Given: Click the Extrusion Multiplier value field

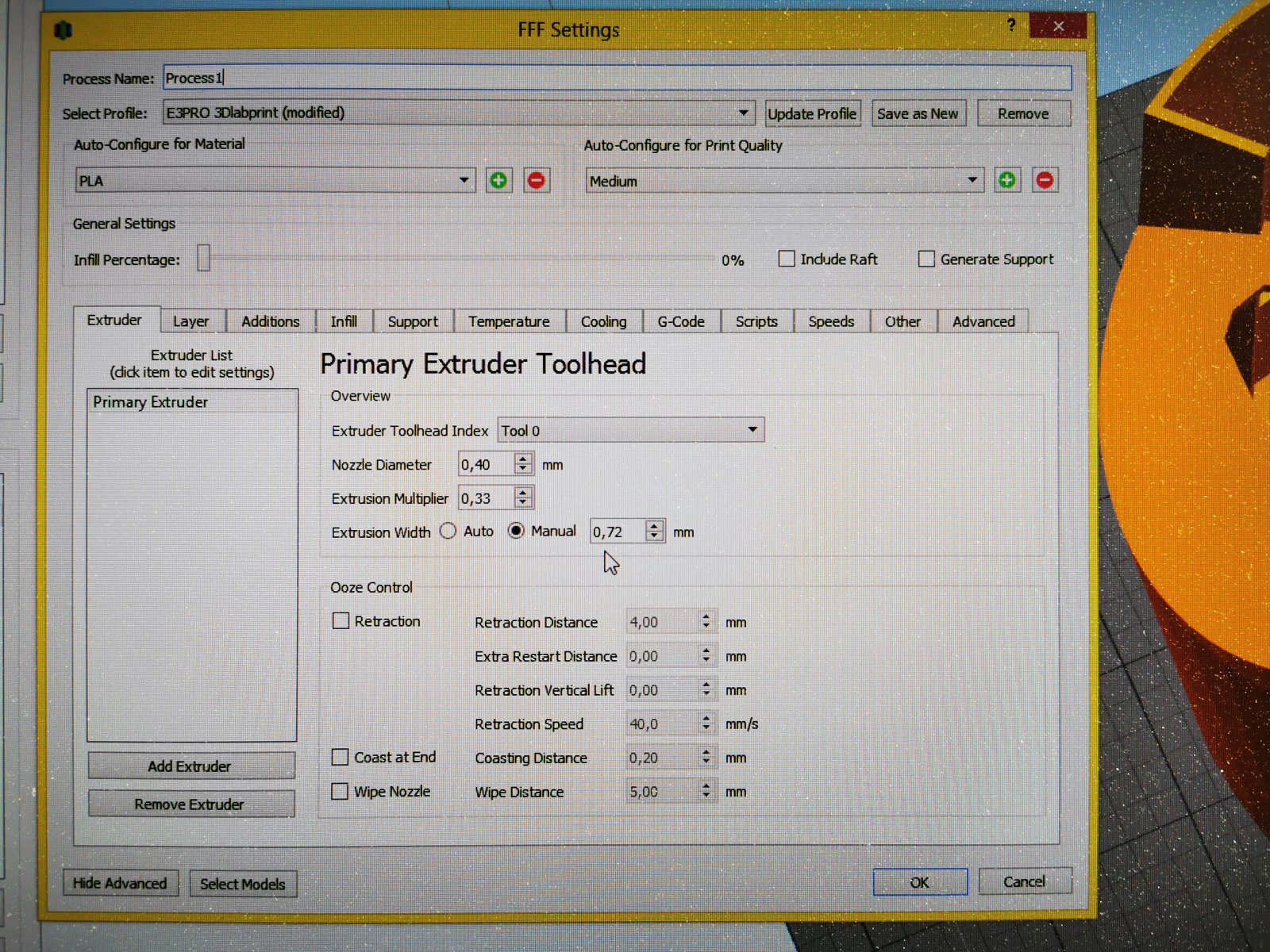Looking at the screenshot, I should [487, 497].
